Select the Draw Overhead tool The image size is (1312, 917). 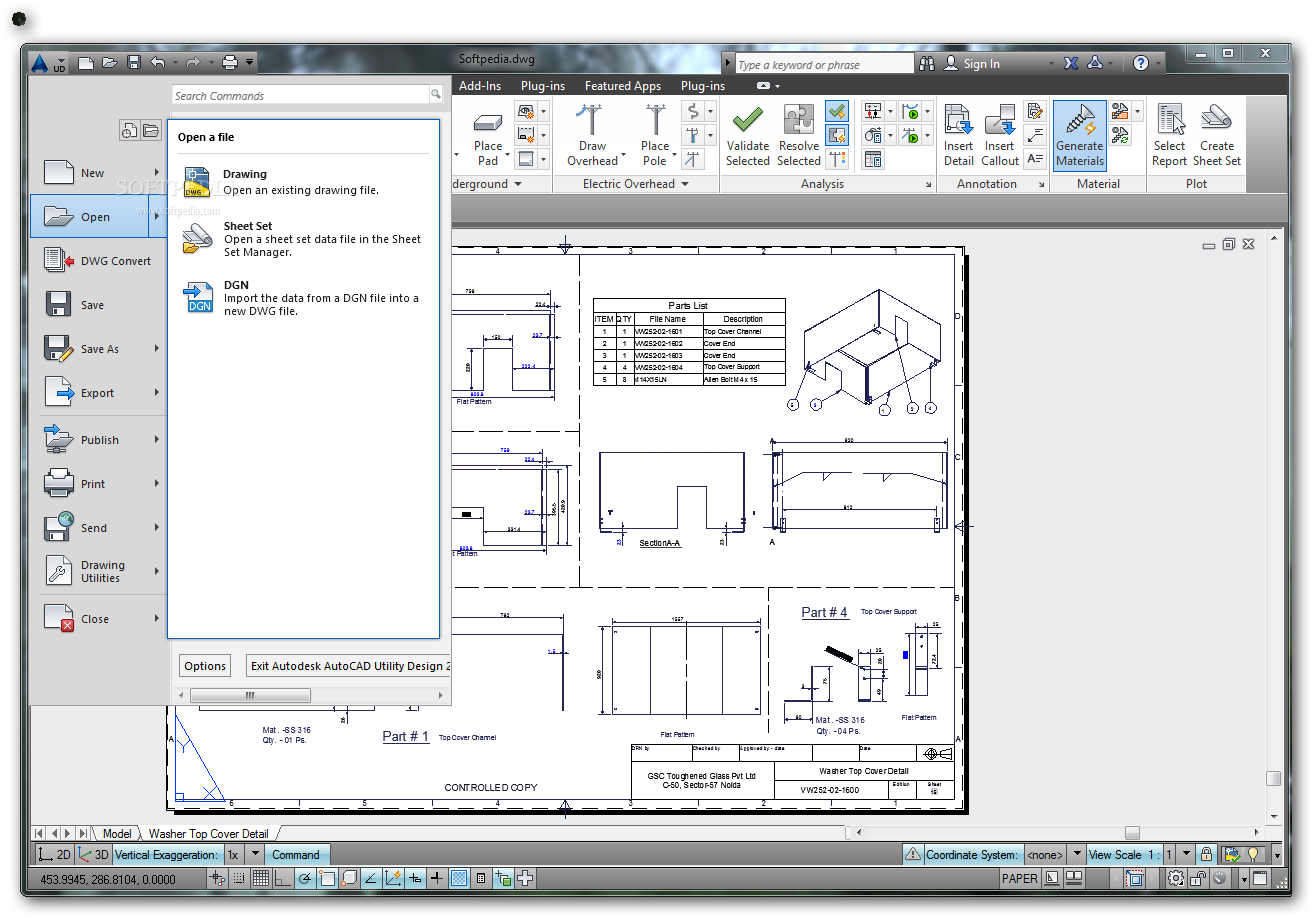(593, 135)
